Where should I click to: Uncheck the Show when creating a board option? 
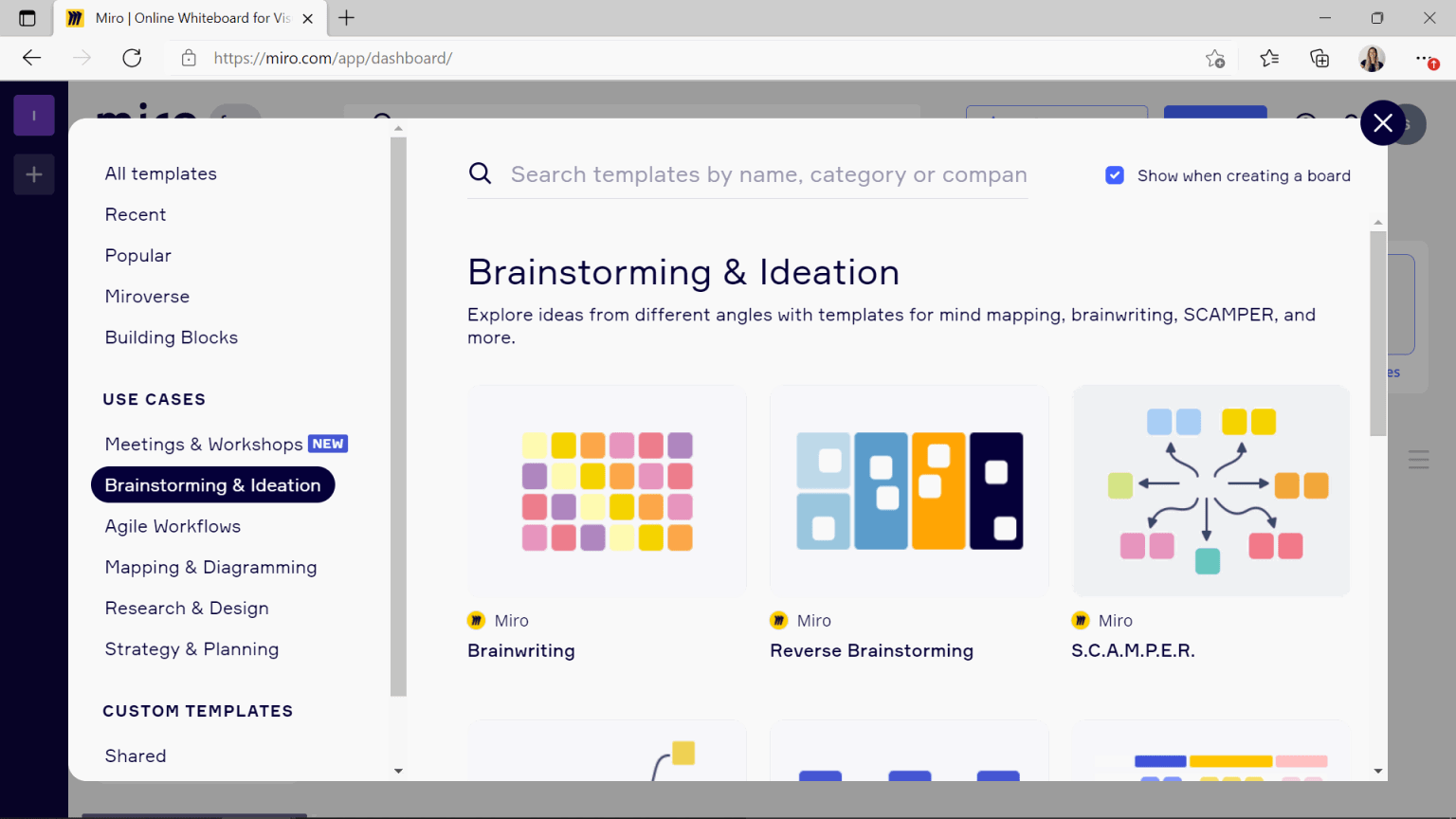pyautogui.click(x=1114, y=175)
